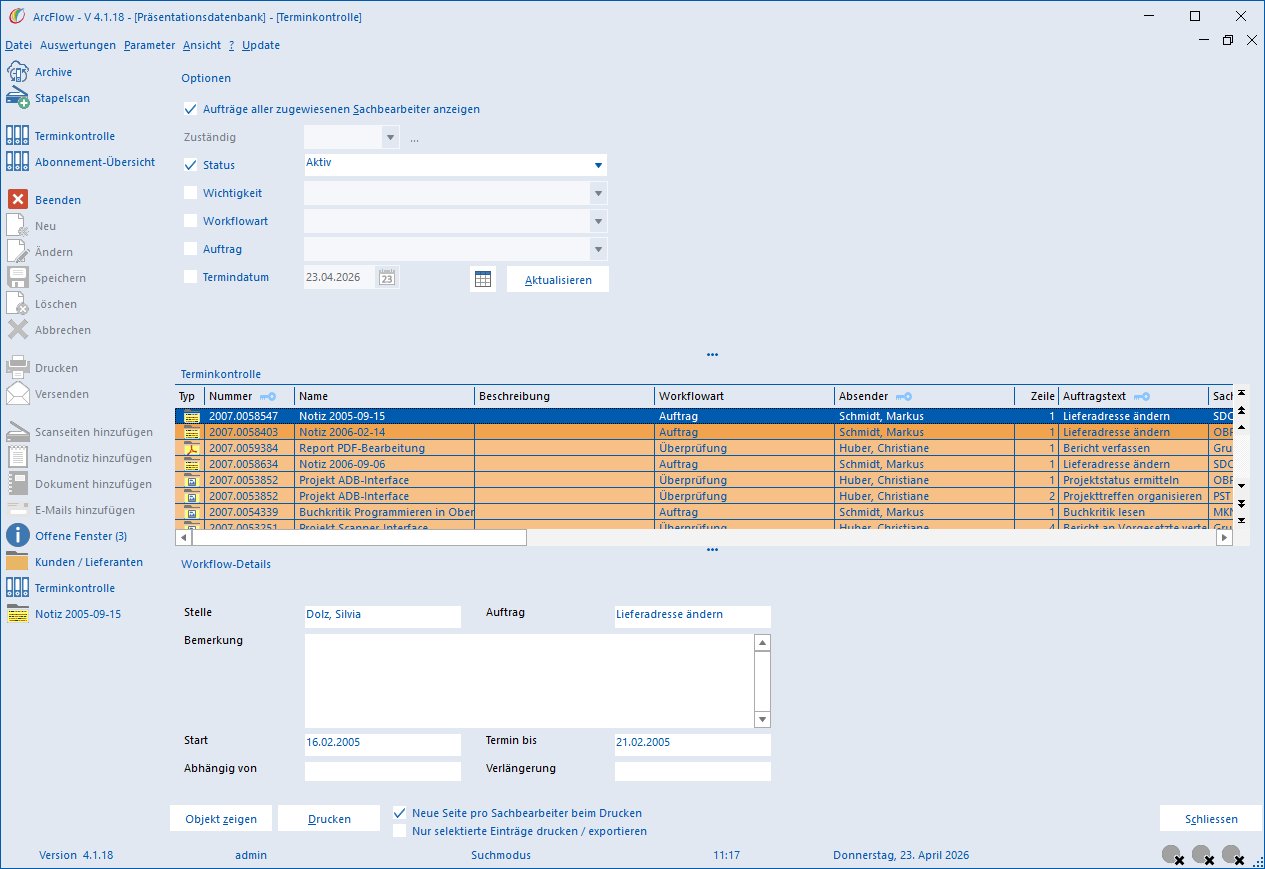Image resolution: width=1265 pixels, height=869 pixels.
Task: Enable the Workflowart filter checkbox
Action: pos(190,221)
